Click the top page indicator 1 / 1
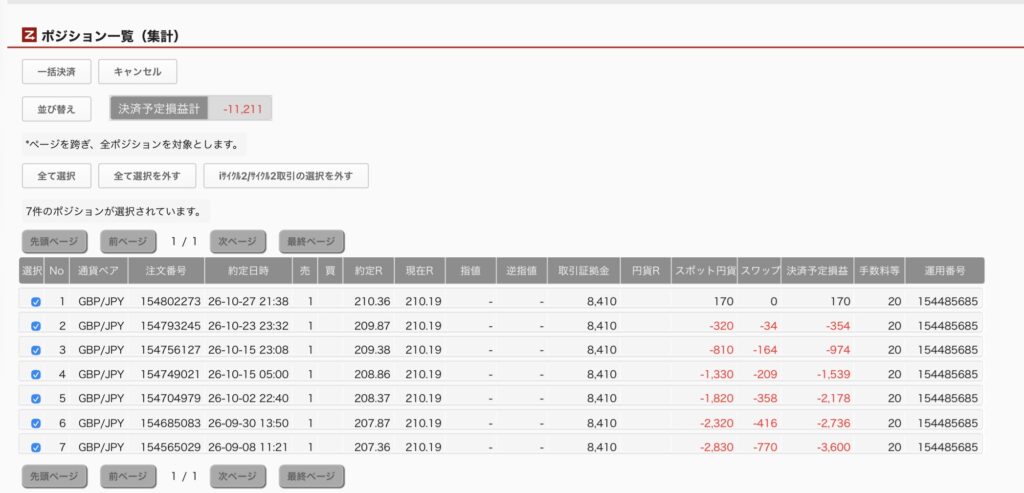 184,242
